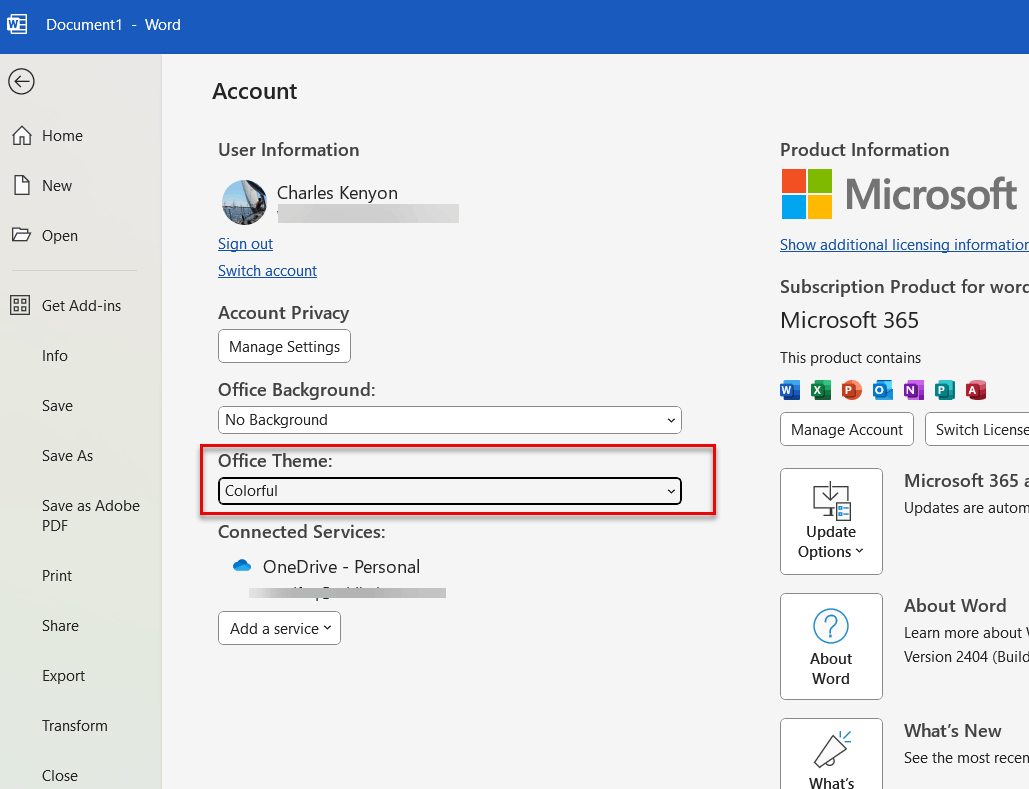Click the Manage Settings button
Screen dimensions: 1029x789
[x=284, y=346]
